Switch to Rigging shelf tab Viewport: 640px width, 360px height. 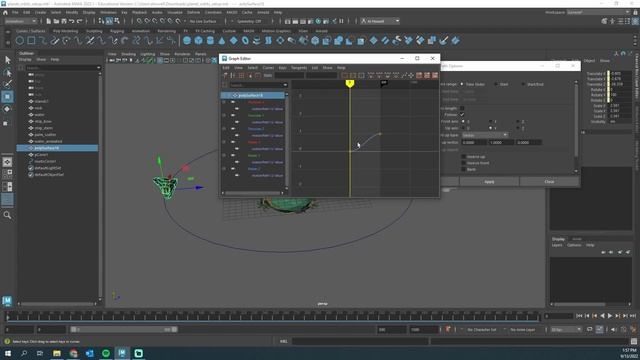[117, 31]
